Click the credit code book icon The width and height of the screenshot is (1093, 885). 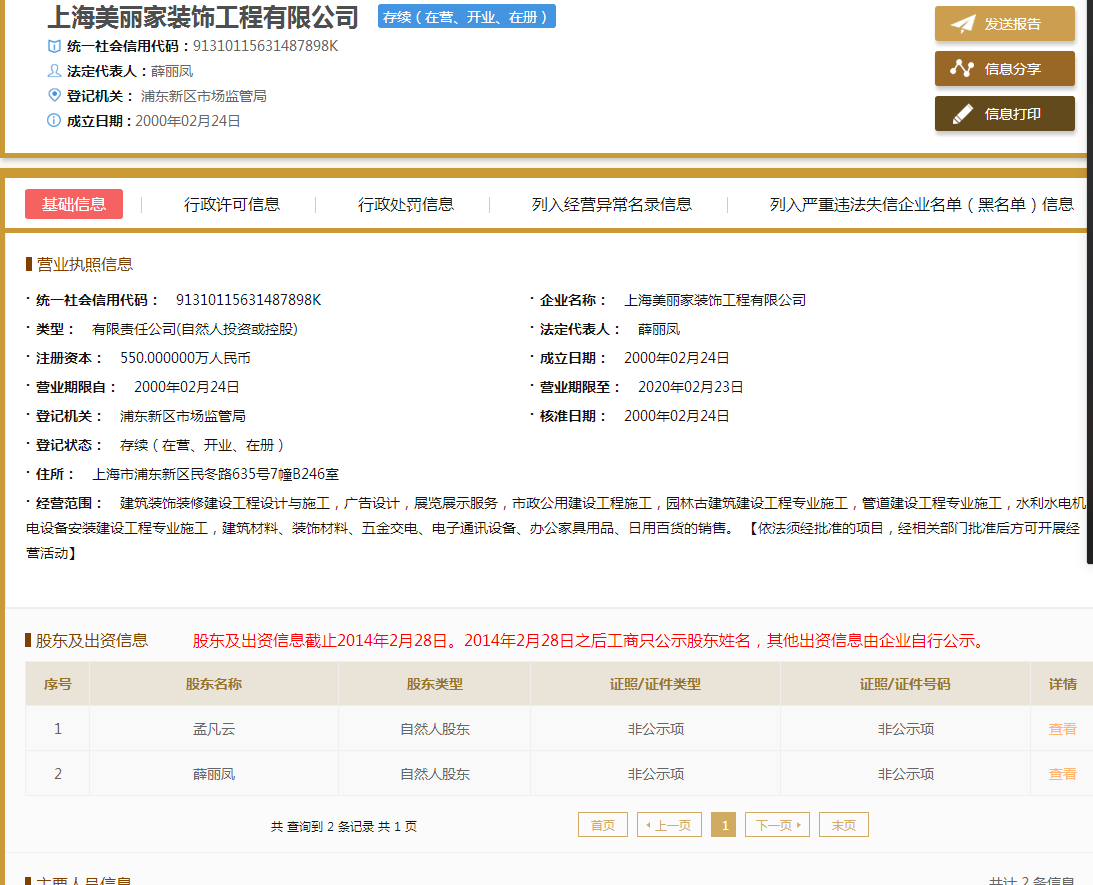coord(55,46)
